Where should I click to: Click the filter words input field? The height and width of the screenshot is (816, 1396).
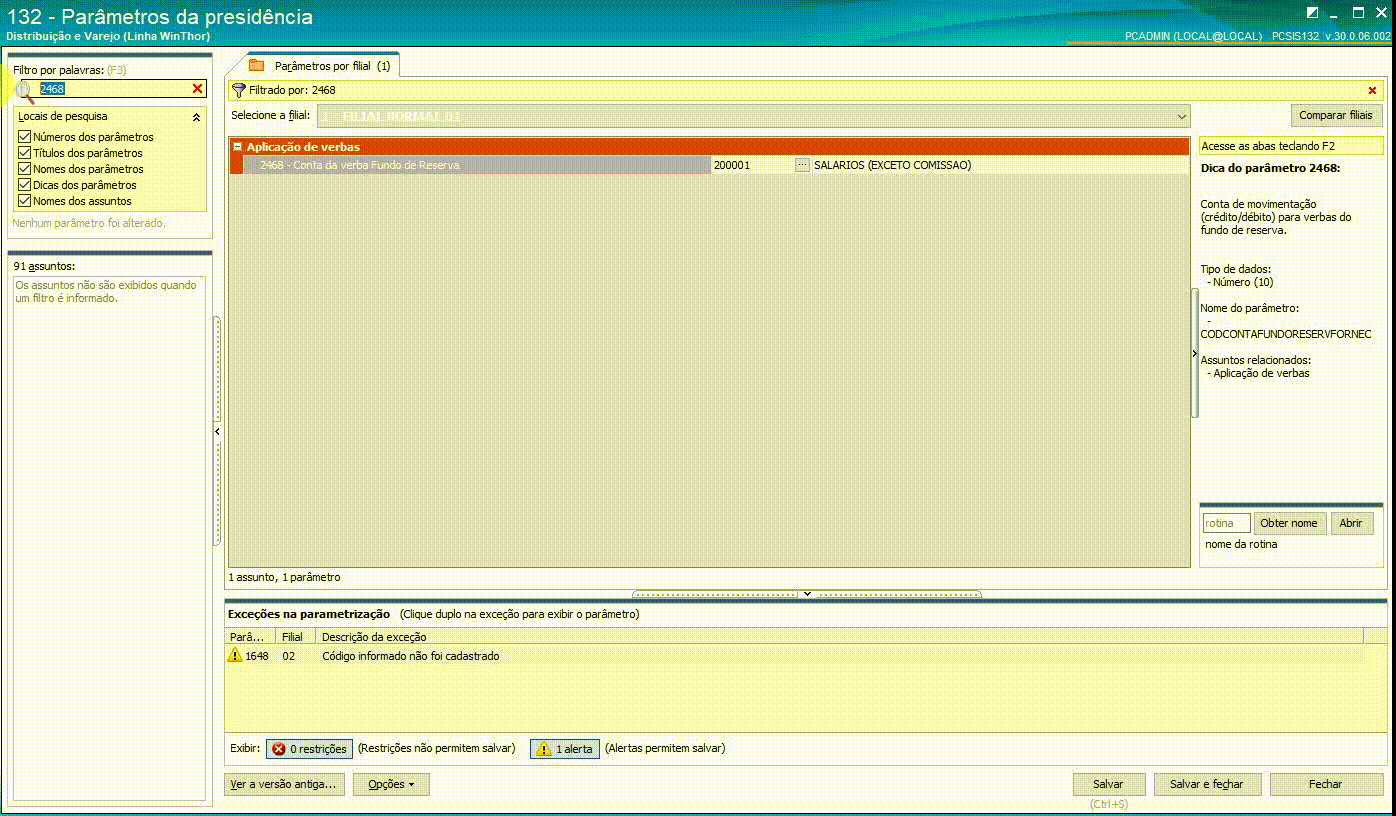tap(113, 89)
